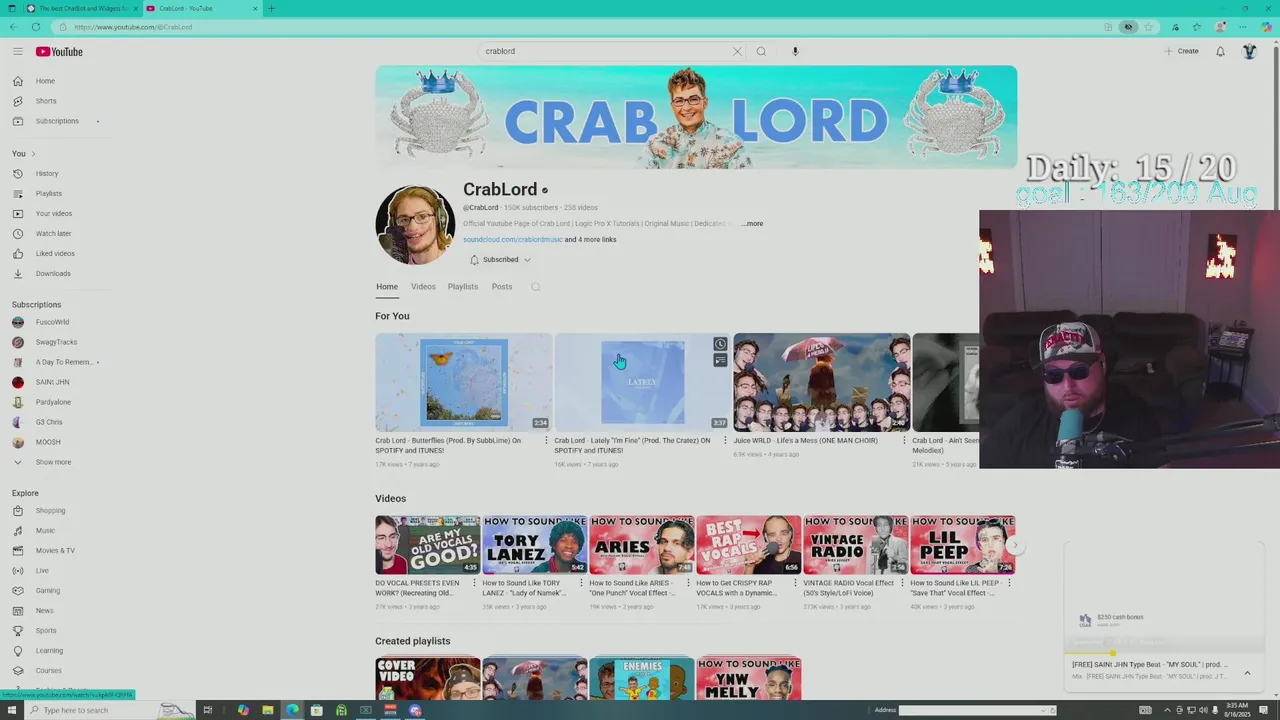Switch to the channel Home tab
1280x720 pixels.
pos(387,287)
